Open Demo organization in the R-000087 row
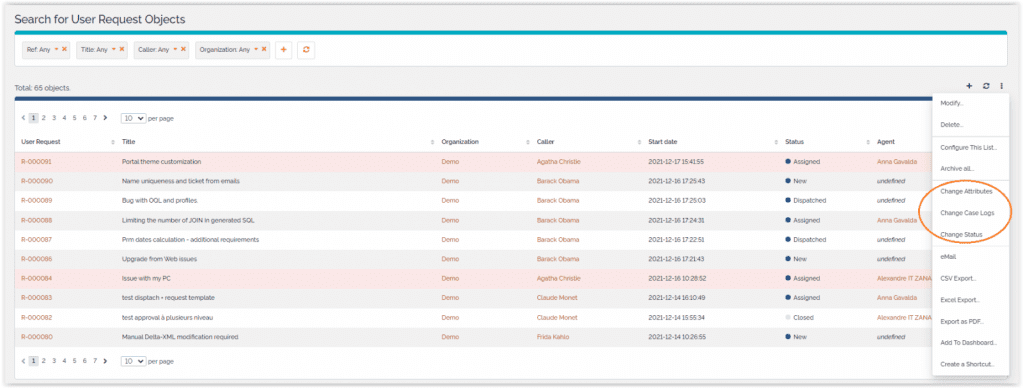The height and width of the screenshot is (388, 1023). [x=450, y=239]
